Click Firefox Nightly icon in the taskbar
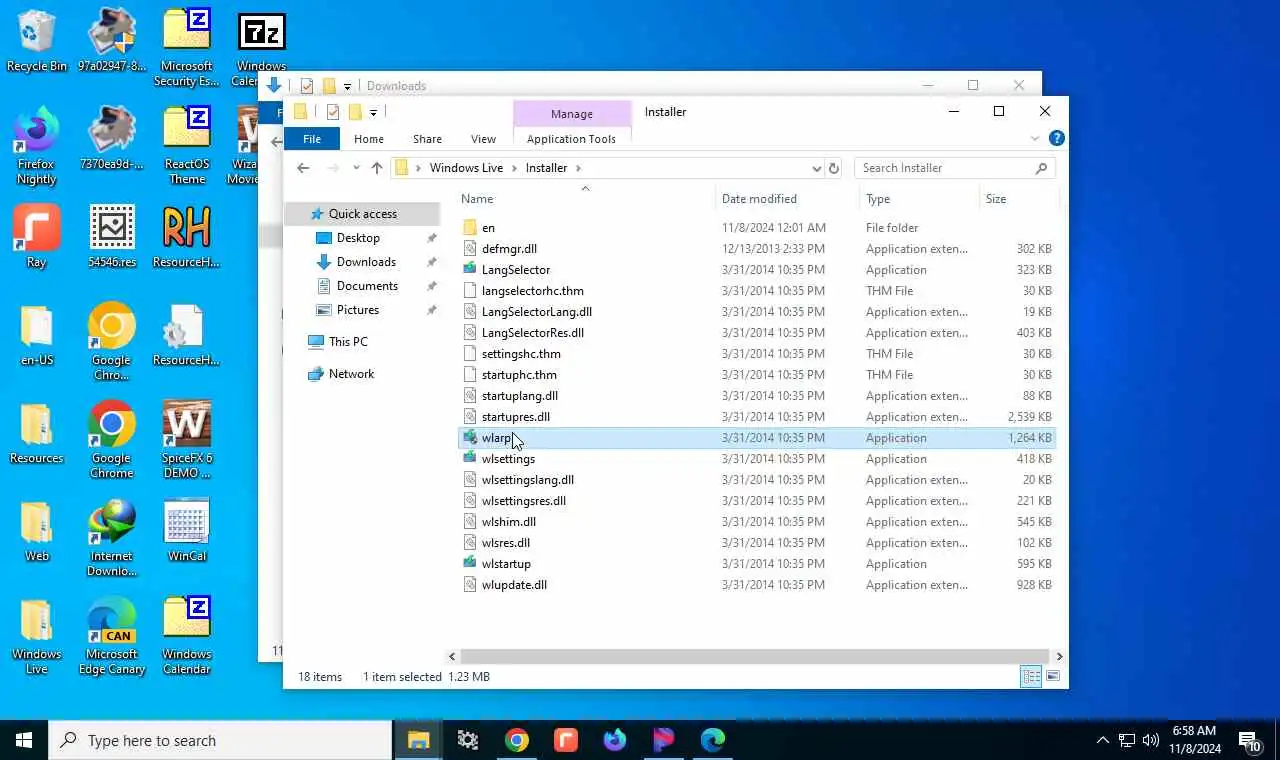 click(x=614, y=740)
